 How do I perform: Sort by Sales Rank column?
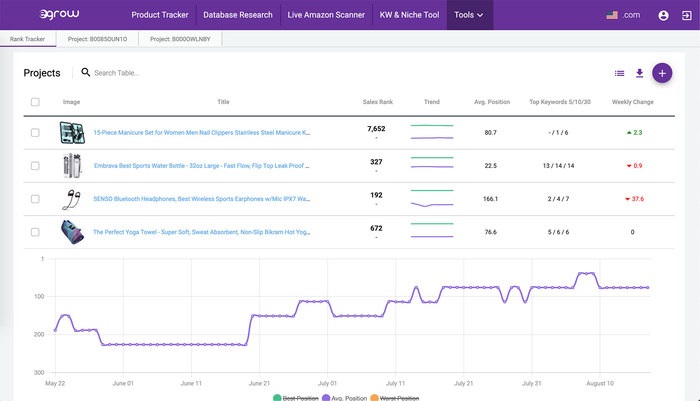[x=378, y=102]
